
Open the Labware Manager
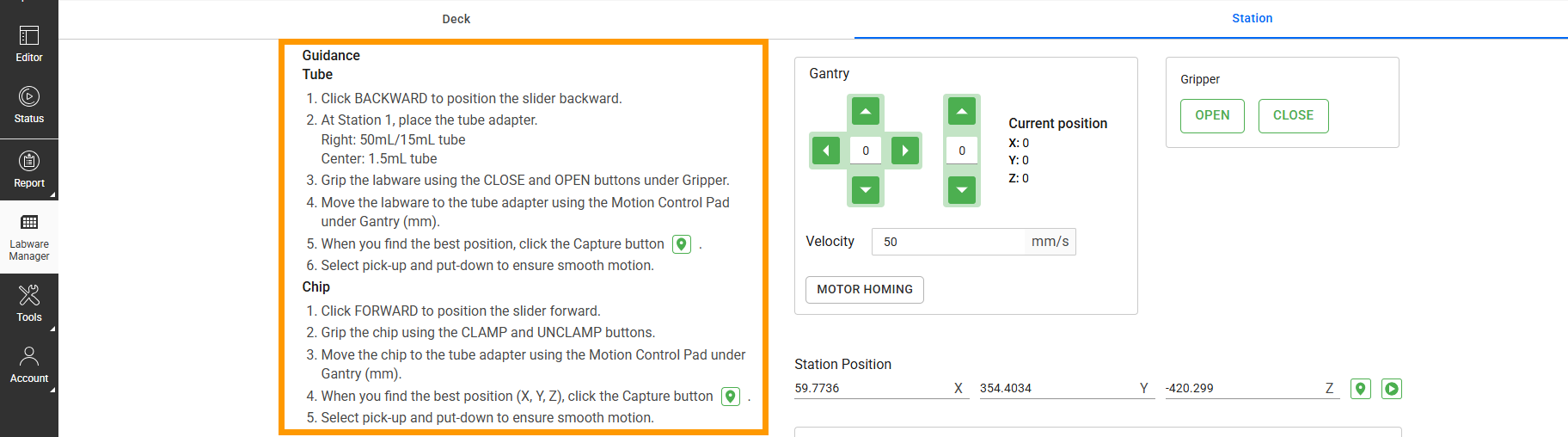click(29, 237)
